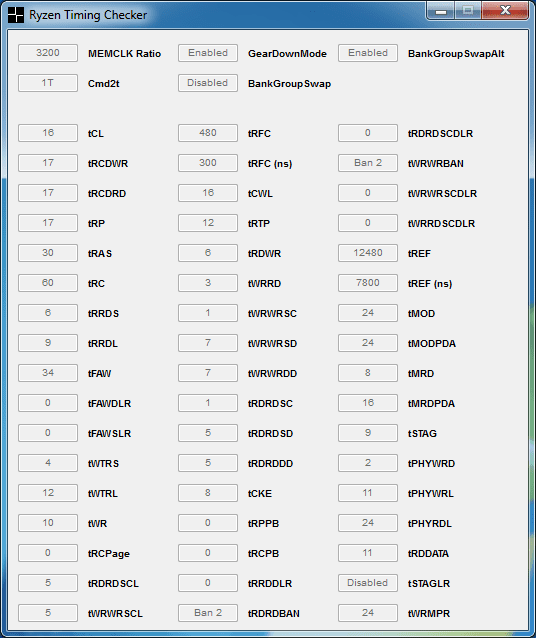The width and height of the screenshot is (536, 638).
Task: Click the tFAWSLR value field
Action: point(48,433)
